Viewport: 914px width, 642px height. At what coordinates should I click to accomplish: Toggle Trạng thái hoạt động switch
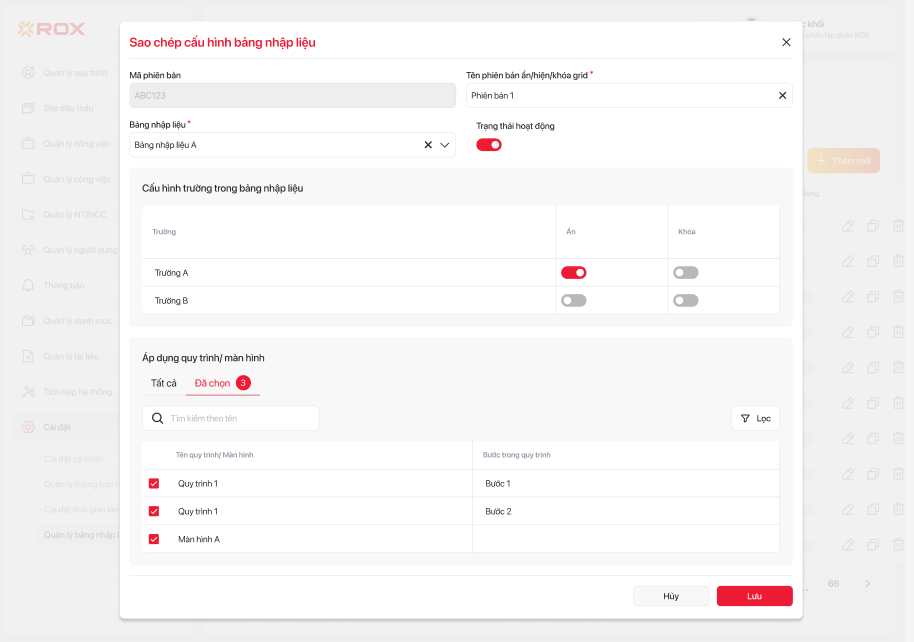[488, 145]
